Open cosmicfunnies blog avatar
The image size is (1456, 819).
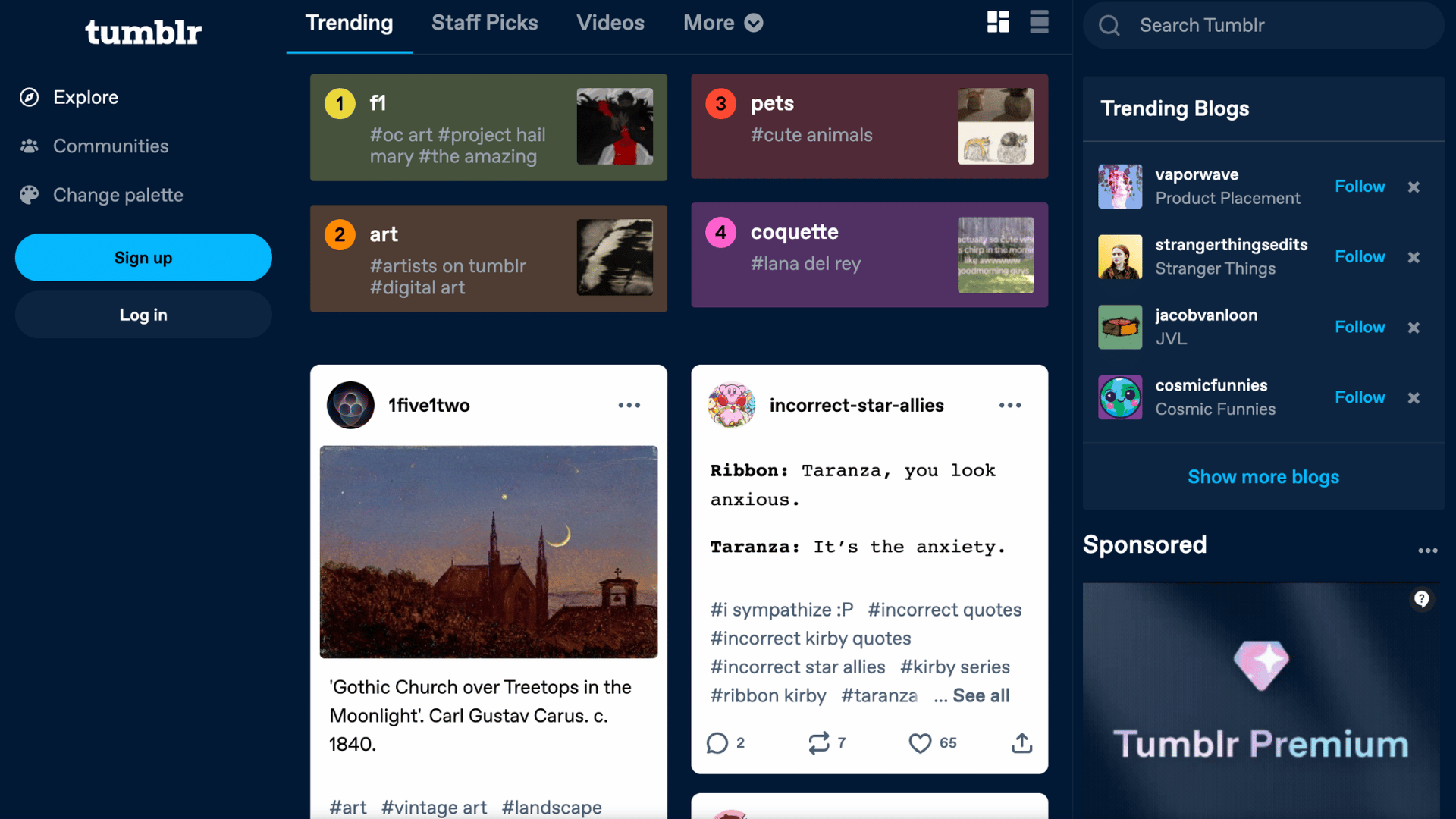[x=1120, y=397]
